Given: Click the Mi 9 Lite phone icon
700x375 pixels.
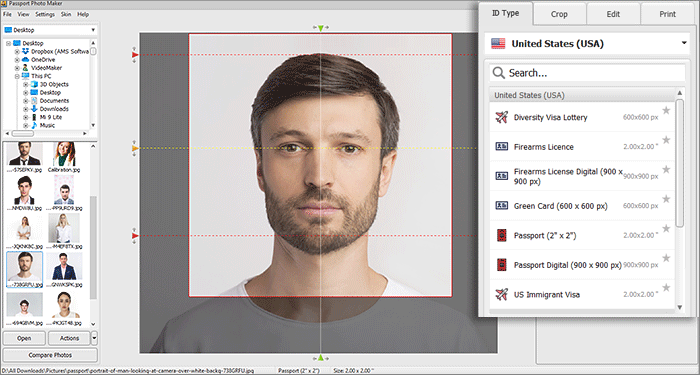Looking at the screenshot, I should tap(34, 117).
